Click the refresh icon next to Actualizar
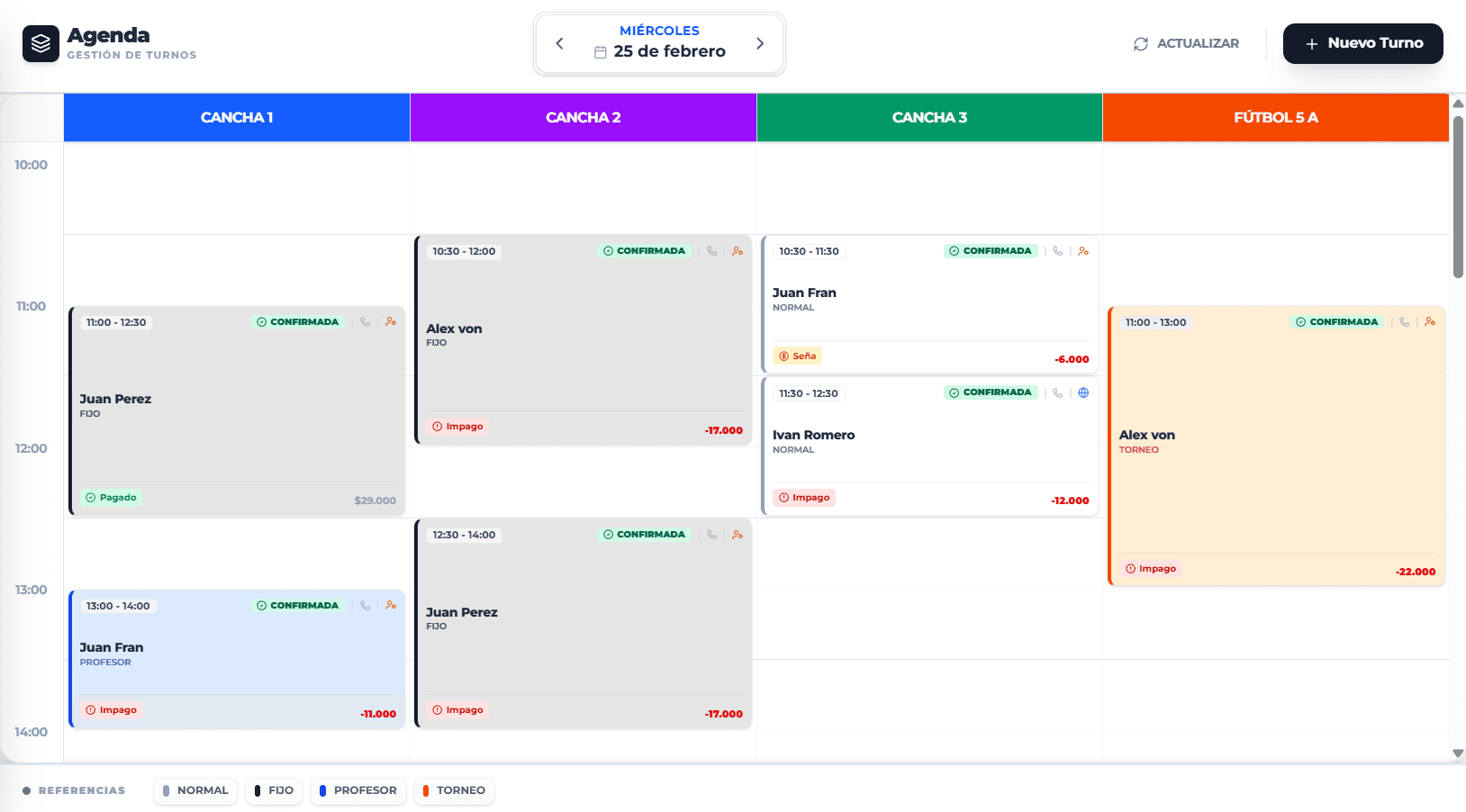Image resolution: width=1466 pixels, height=812 pixels. tap(1141, 44)
